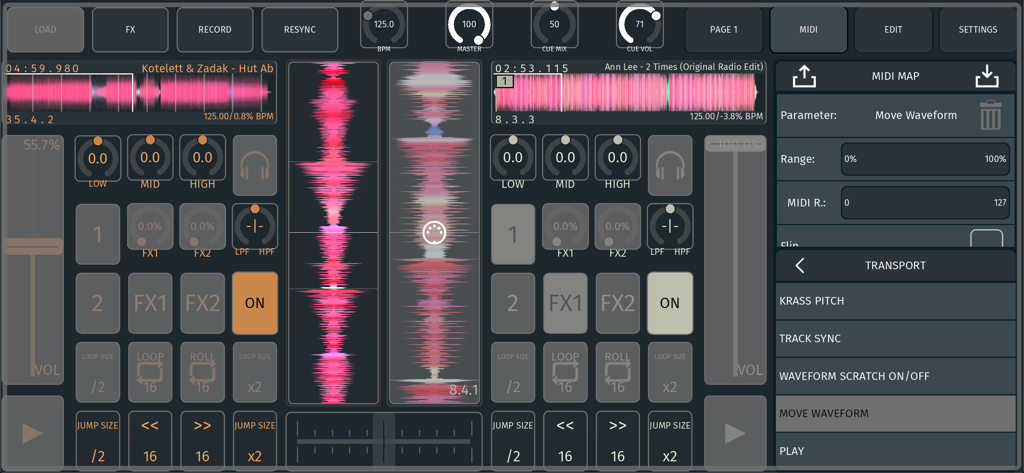The width and height of the screenshot is (1024, 473).
Task: Click the FX button in top bar
Action: (x=130, y=30)
